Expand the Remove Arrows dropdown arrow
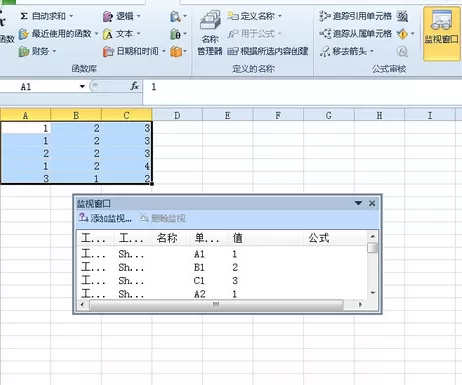Viewport: 462px width, 385px height. [x=372, y=51]
